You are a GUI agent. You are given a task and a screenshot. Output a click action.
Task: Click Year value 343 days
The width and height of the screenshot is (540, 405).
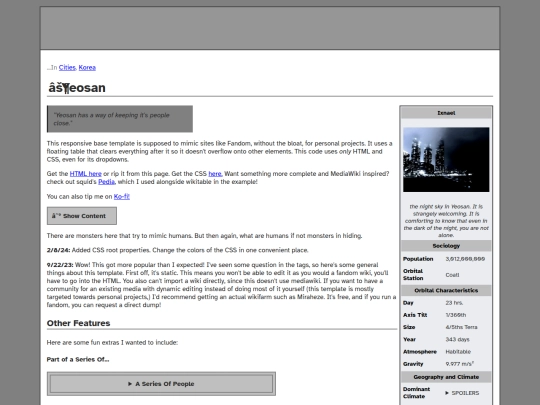[457, 339]
